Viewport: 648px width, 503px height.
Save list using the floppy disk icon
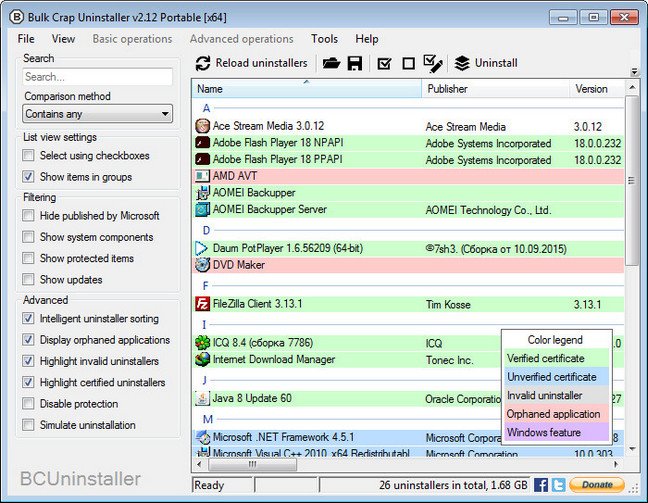355,63
